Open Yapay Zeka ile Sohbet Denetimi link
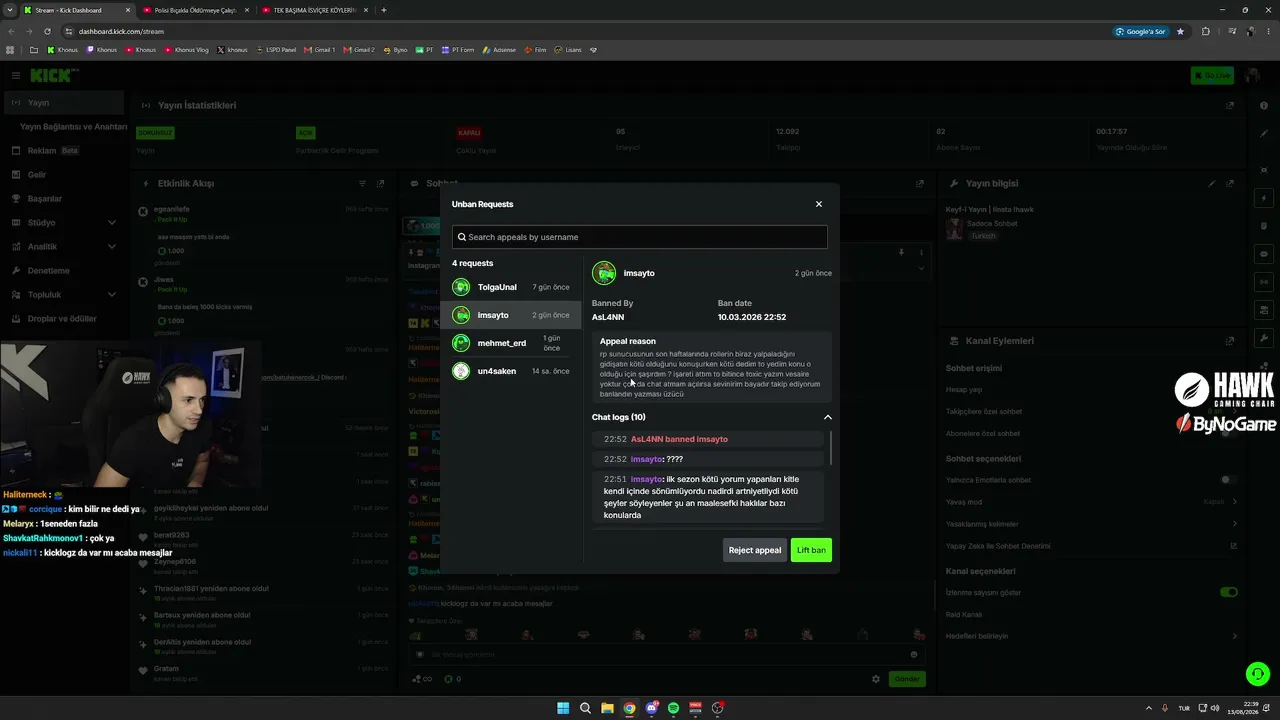Viewport: 1280px width, 720px height. 1092,546
